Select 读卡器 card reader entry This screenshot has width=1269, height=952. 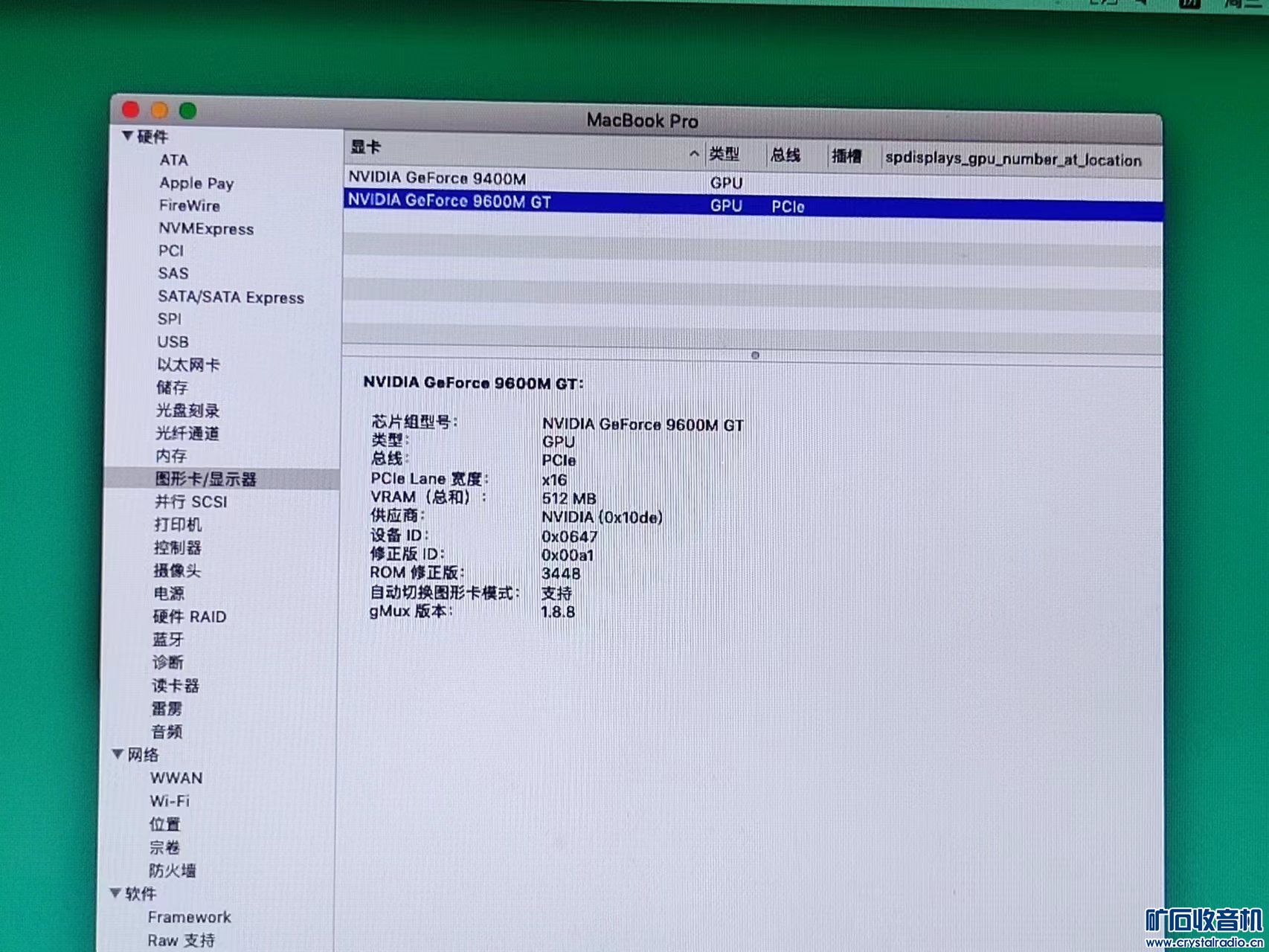tap(176, 685)
